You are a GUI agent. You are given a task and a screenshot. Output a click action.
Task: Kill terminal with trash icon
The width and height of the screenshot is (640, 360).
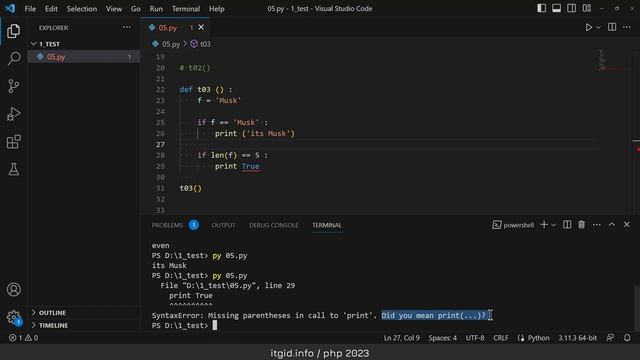[581, 225]
